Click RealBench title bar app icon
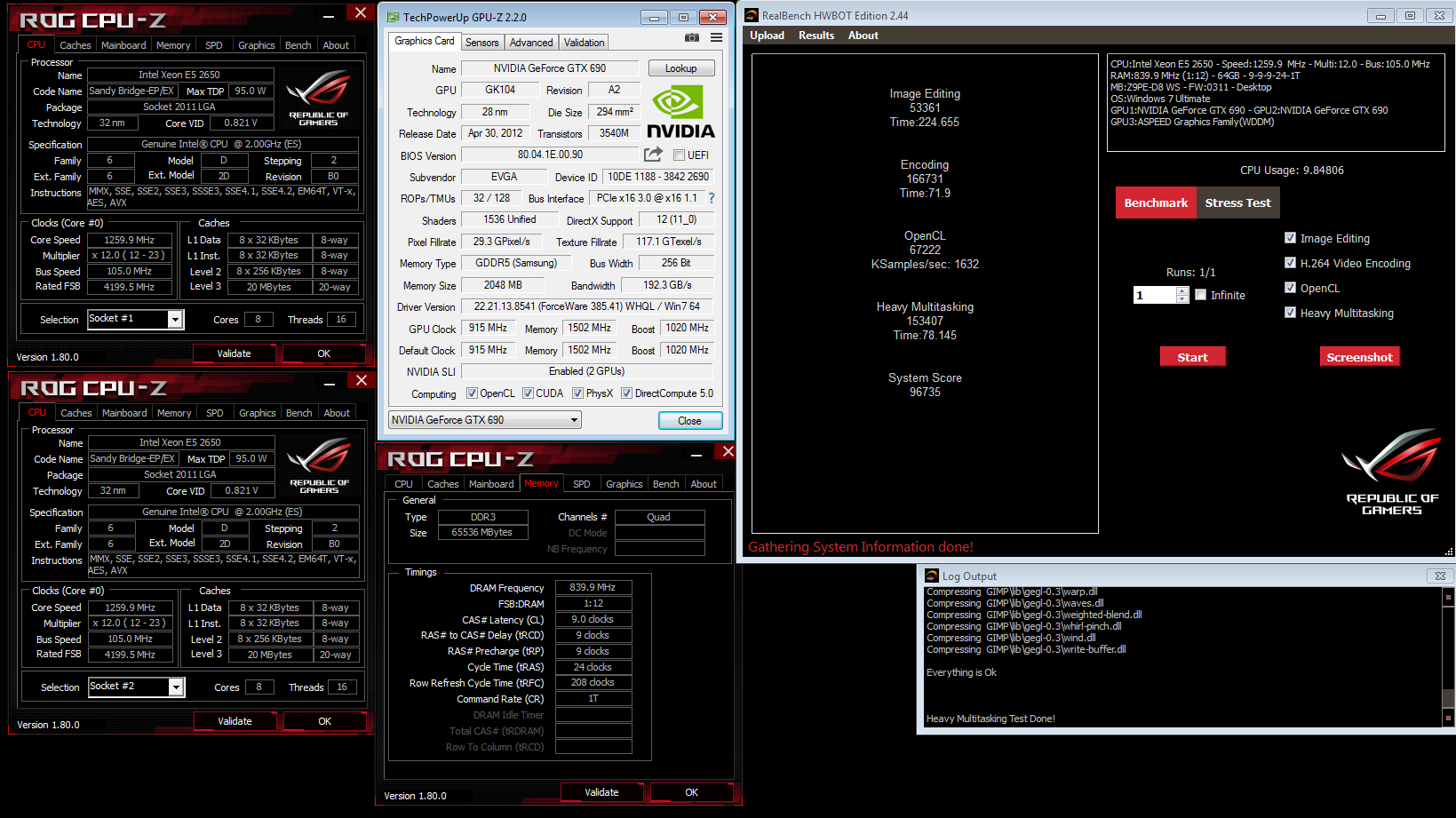Image resolution: width=1456 pixels, height=818 pixels. (x=752, y=15)
